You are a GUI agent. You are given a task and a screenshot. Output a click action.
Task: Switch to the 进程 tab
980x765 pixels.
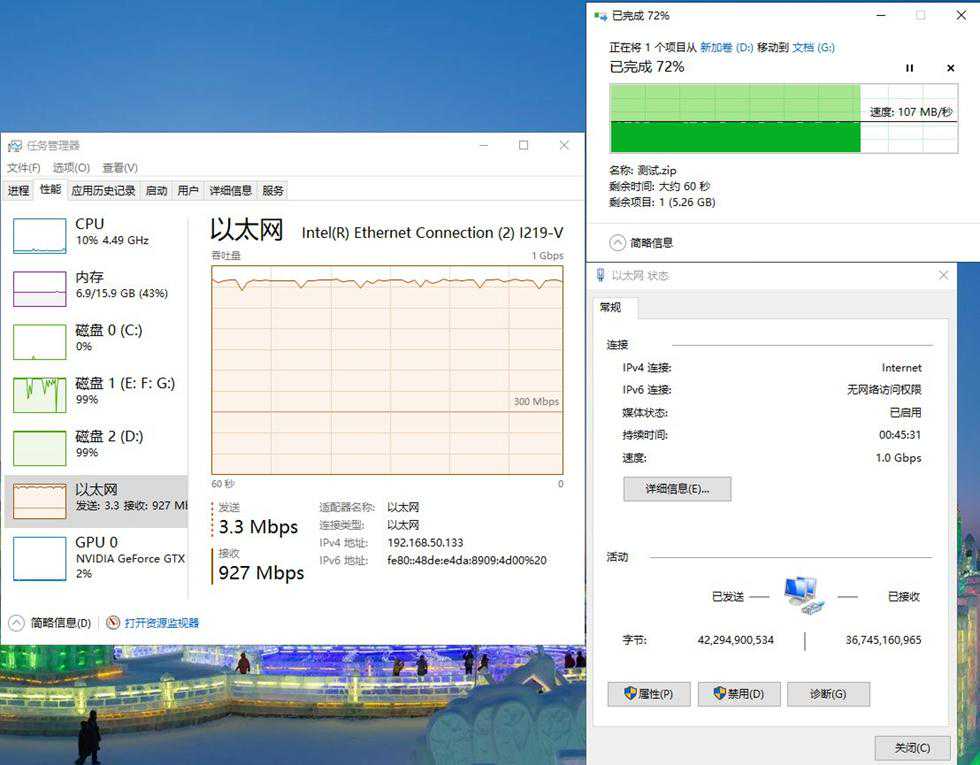(x=19, y=190)
